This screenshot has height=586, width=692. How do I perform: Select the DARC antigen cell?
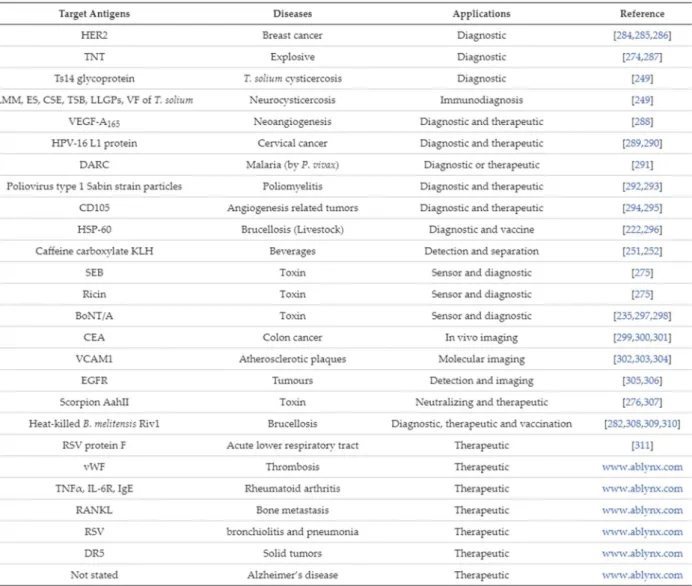click(x=94, y=165)
